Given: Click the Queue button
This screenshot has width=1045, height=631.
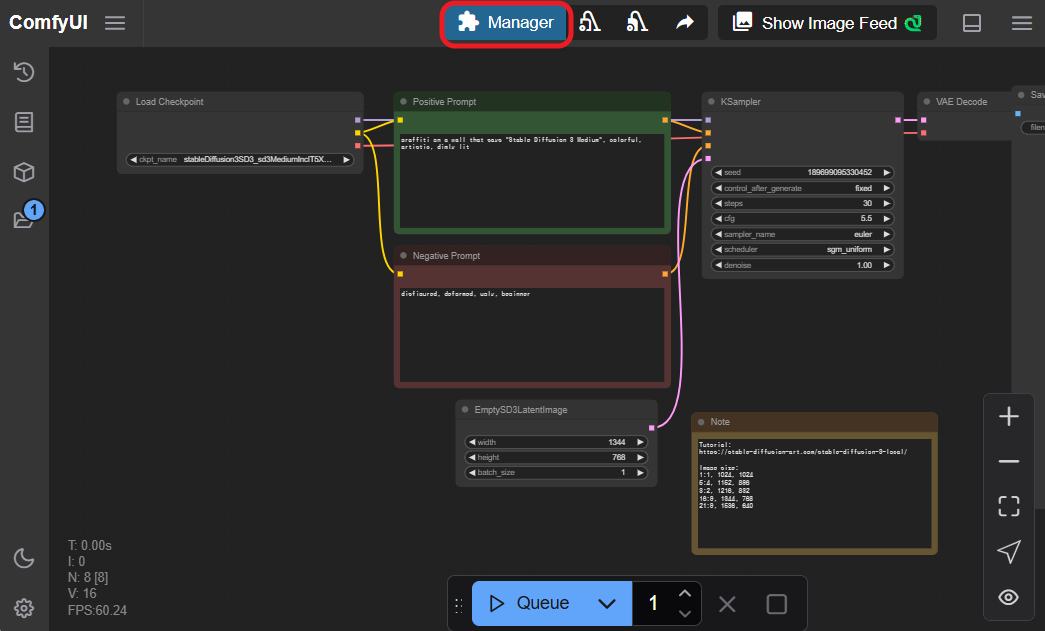Looking at the screenshot, I should [x=529, y=603].
